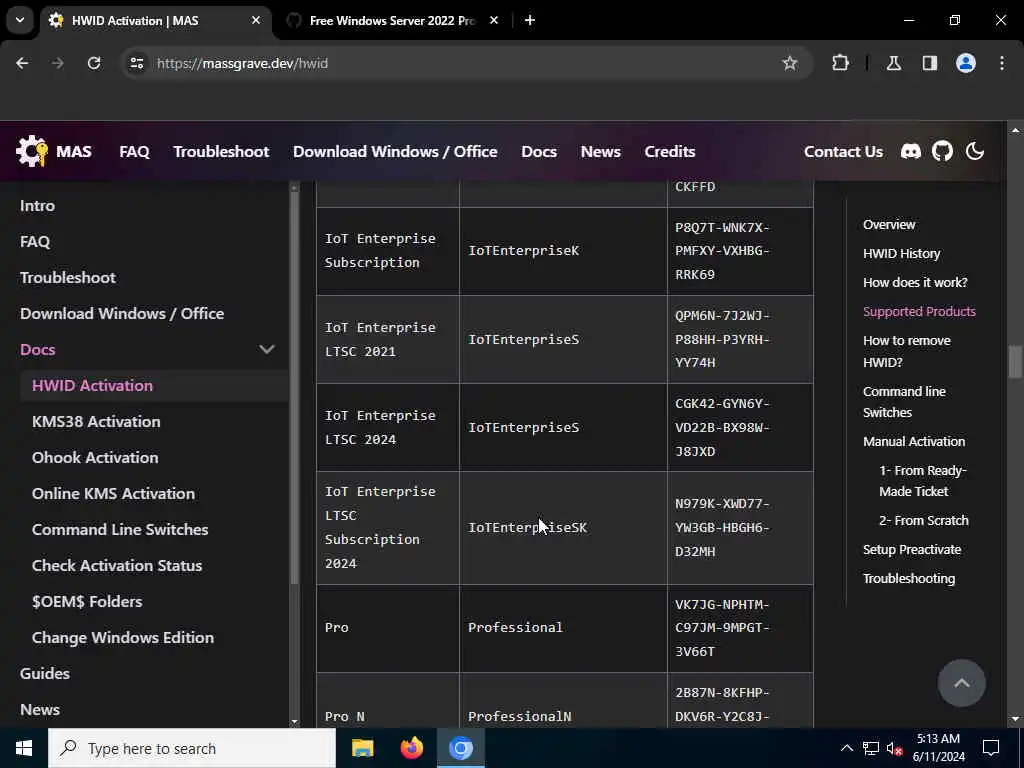The height and width of the screenshot is (768, 1024).
Task: Open Credits in the top navigation
Action: 669,152
